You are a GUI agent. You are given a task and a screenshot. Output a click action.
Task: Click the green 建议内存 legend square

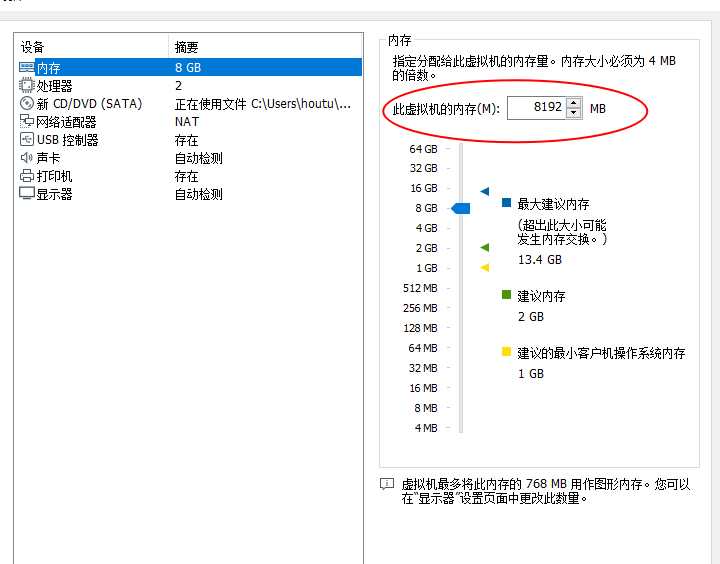coord(506,294)
